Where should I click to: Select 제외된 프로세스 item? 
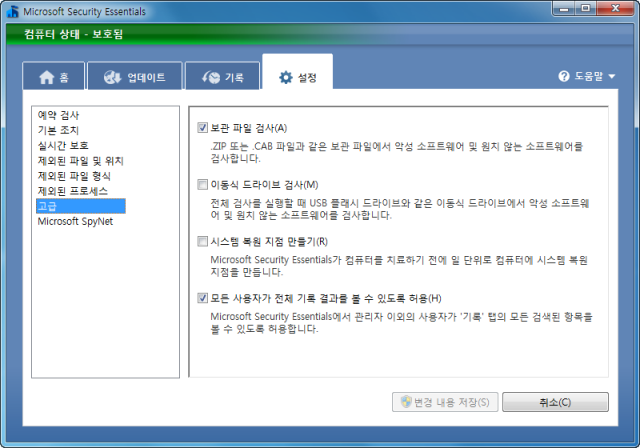73,191
